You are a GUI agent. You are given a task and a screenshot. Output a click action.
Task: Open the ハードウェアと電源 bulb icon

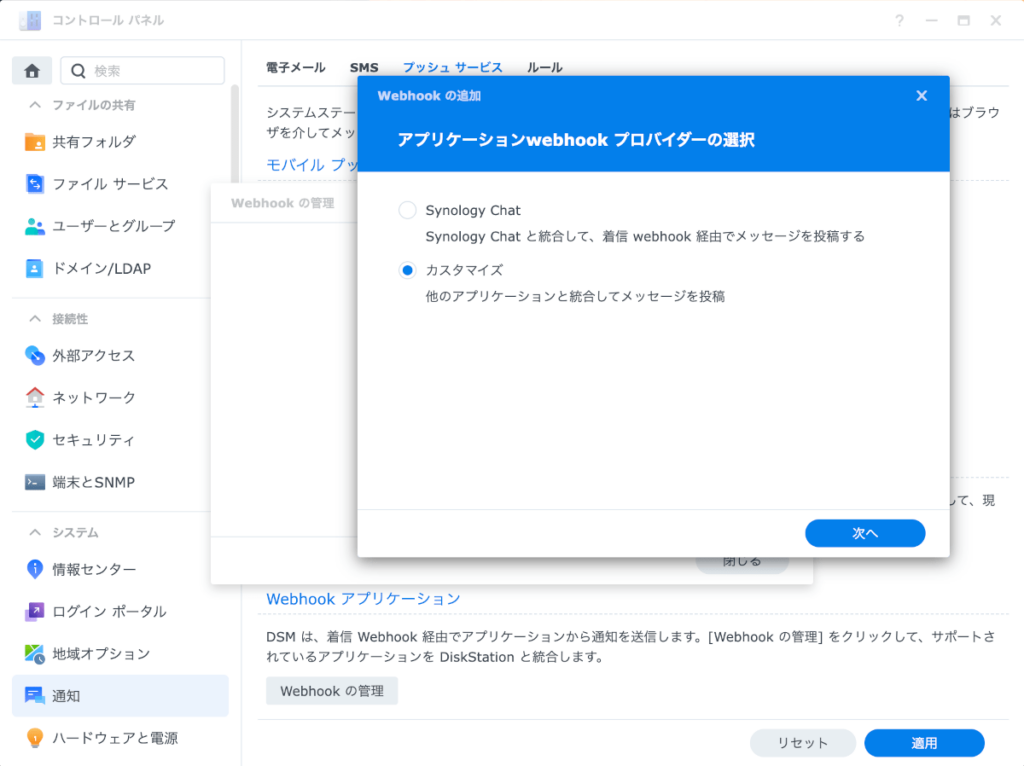point(35,738)
